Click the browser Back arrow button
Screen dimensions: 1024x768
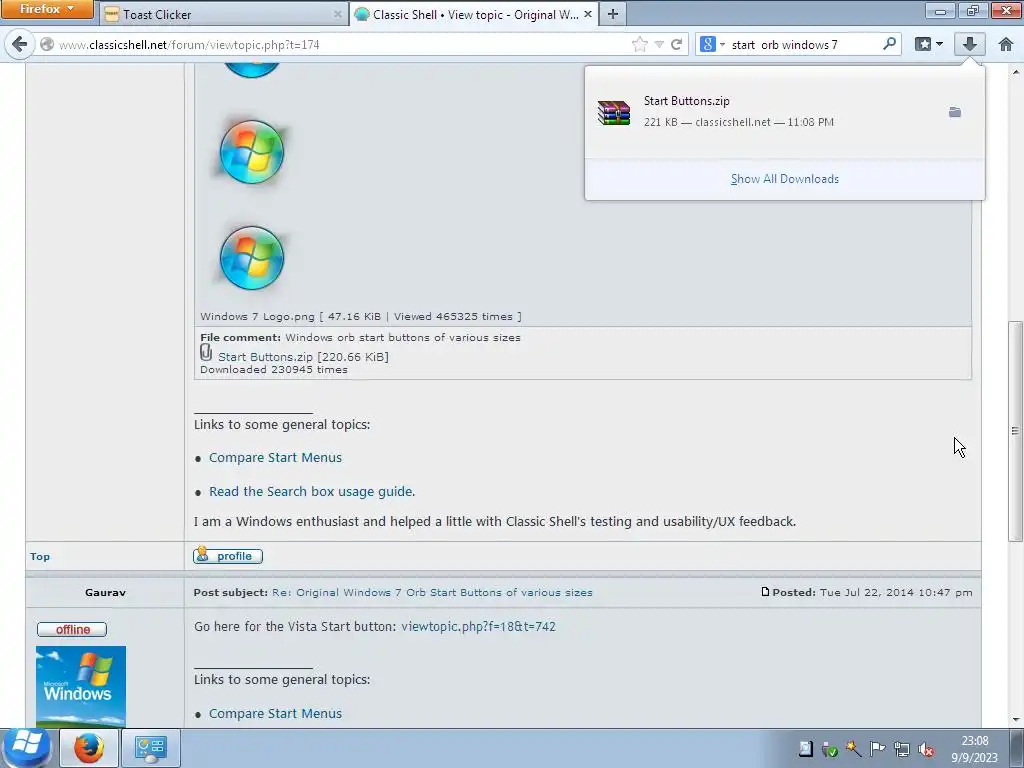pyautogui.click(x=20, y=44)
